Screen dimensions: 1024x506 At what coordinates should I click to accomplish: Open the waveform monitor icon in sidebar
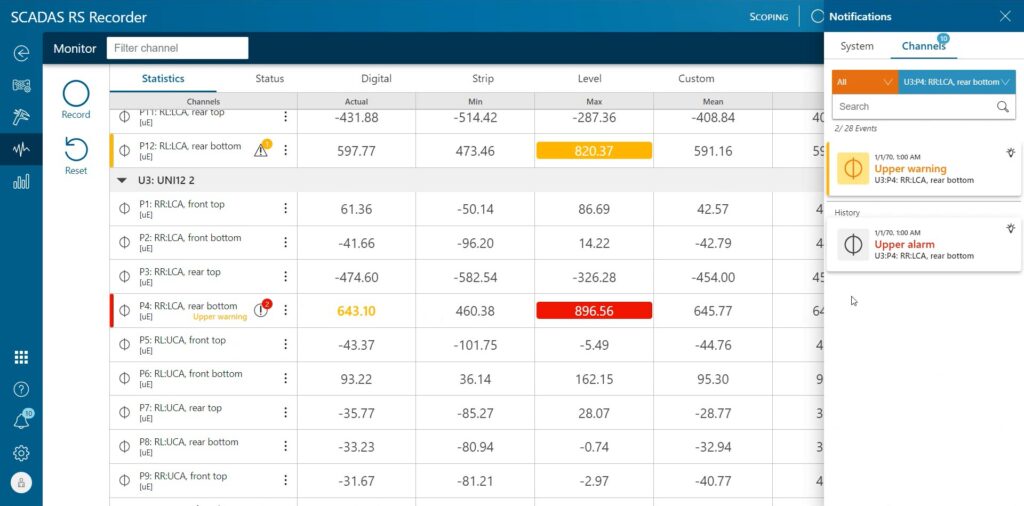click(21, 150)
